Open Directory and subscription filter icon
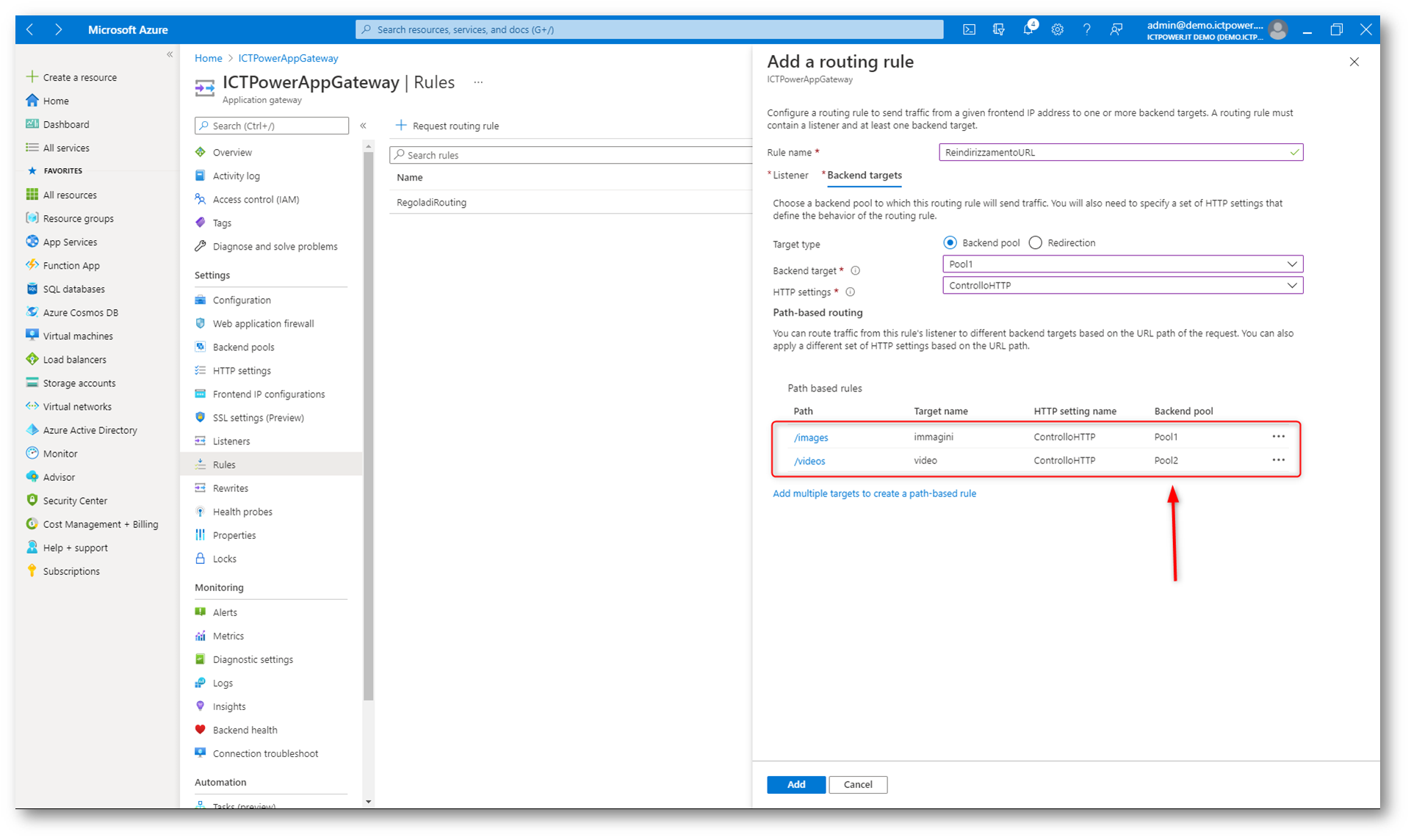The image size is (1411, 840). pos(998,29)
